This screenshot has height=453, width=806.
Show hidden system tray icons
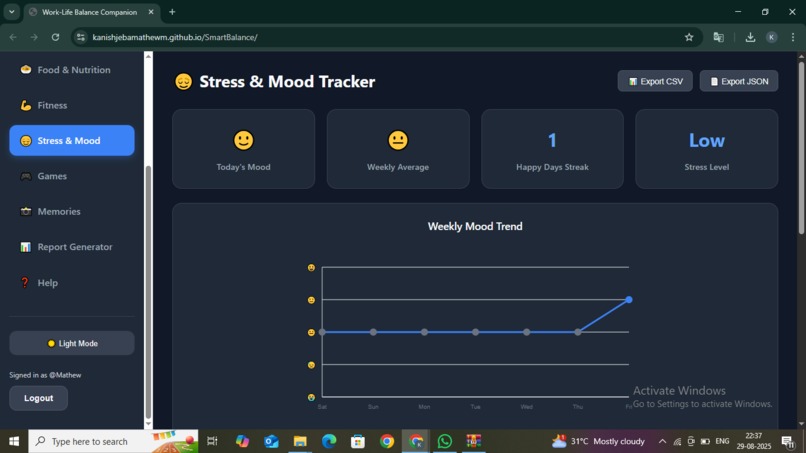(662, 441)
